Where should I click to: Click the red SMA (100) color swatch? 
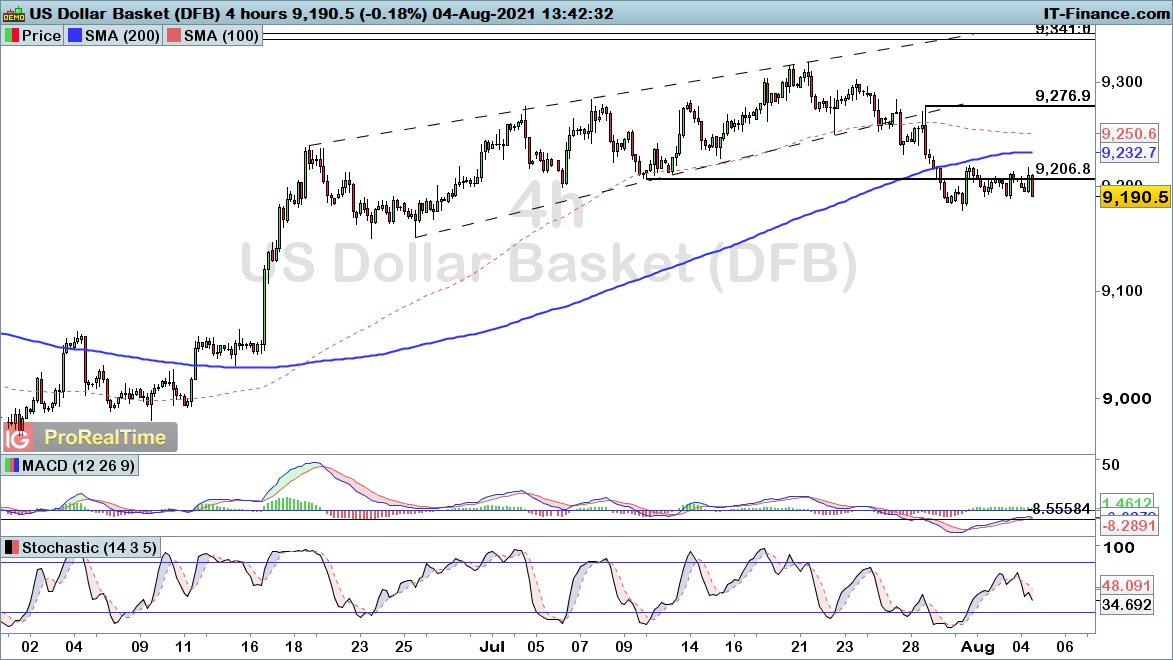point(174,35)
